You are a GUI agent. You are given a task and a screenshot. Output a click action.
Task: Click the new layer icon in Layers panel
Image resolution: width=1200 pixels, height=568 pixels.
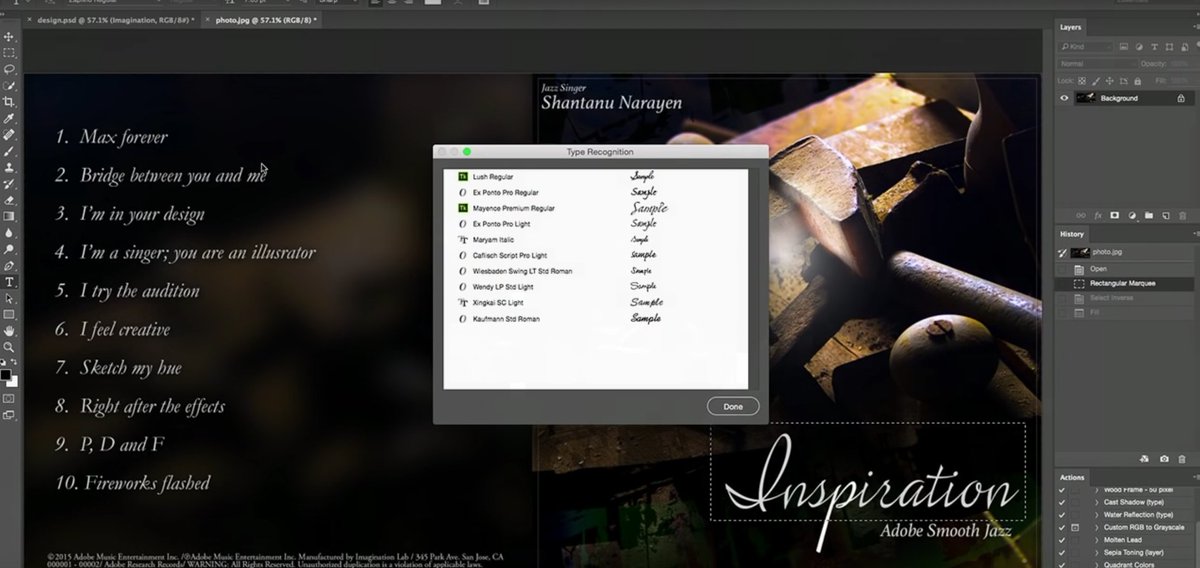(1166, 215)
